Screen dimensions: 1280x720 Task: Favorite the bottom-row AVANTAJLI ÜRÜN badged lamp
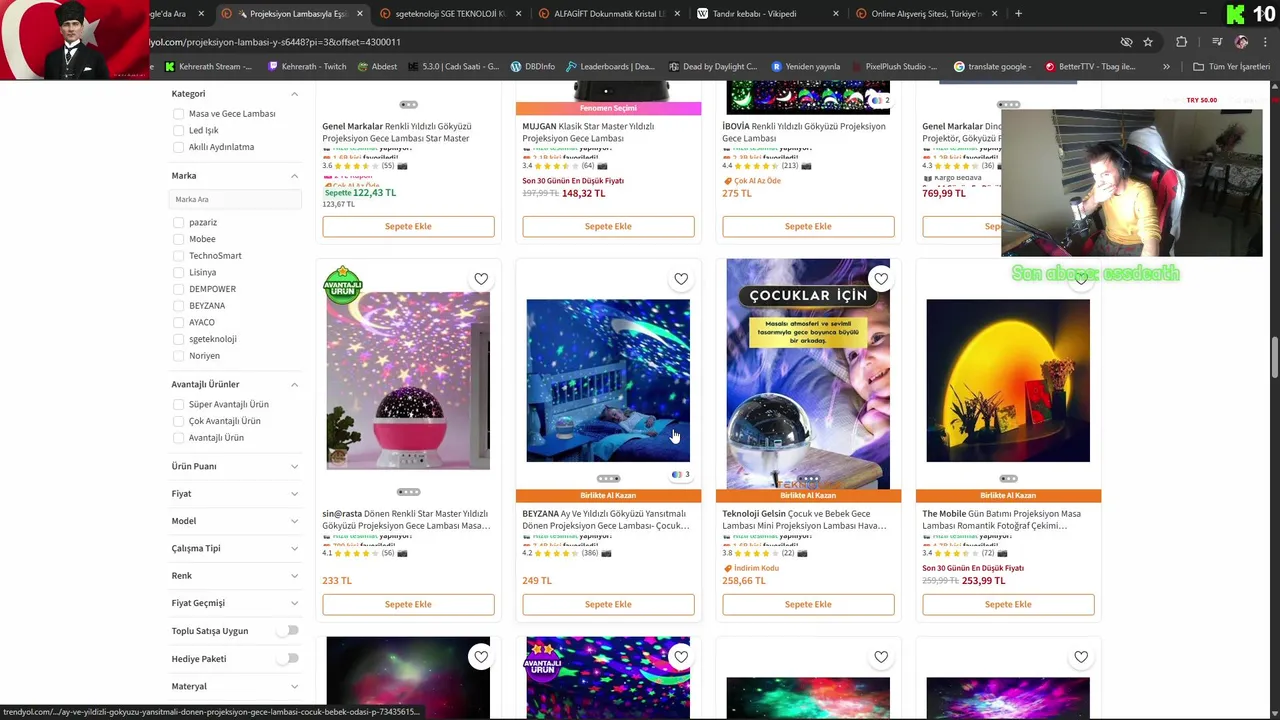pyautogui.click(x=681, y=657)
